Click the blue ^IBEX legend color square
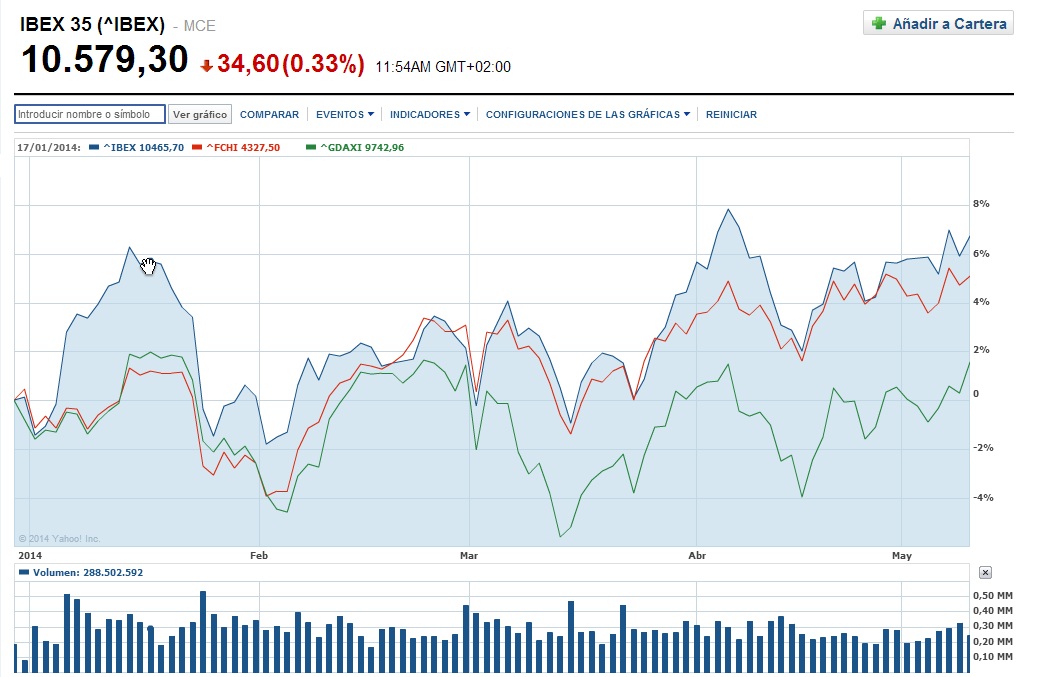This screenshot has height=677, width=1044. point(94,147)
